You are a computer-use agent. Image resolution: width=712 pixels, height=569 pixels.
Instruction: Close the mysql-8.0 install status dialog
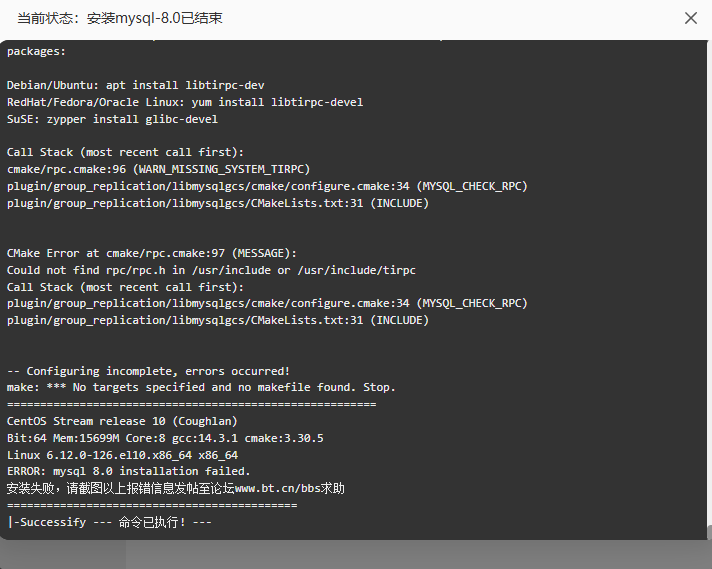(691, 18)
